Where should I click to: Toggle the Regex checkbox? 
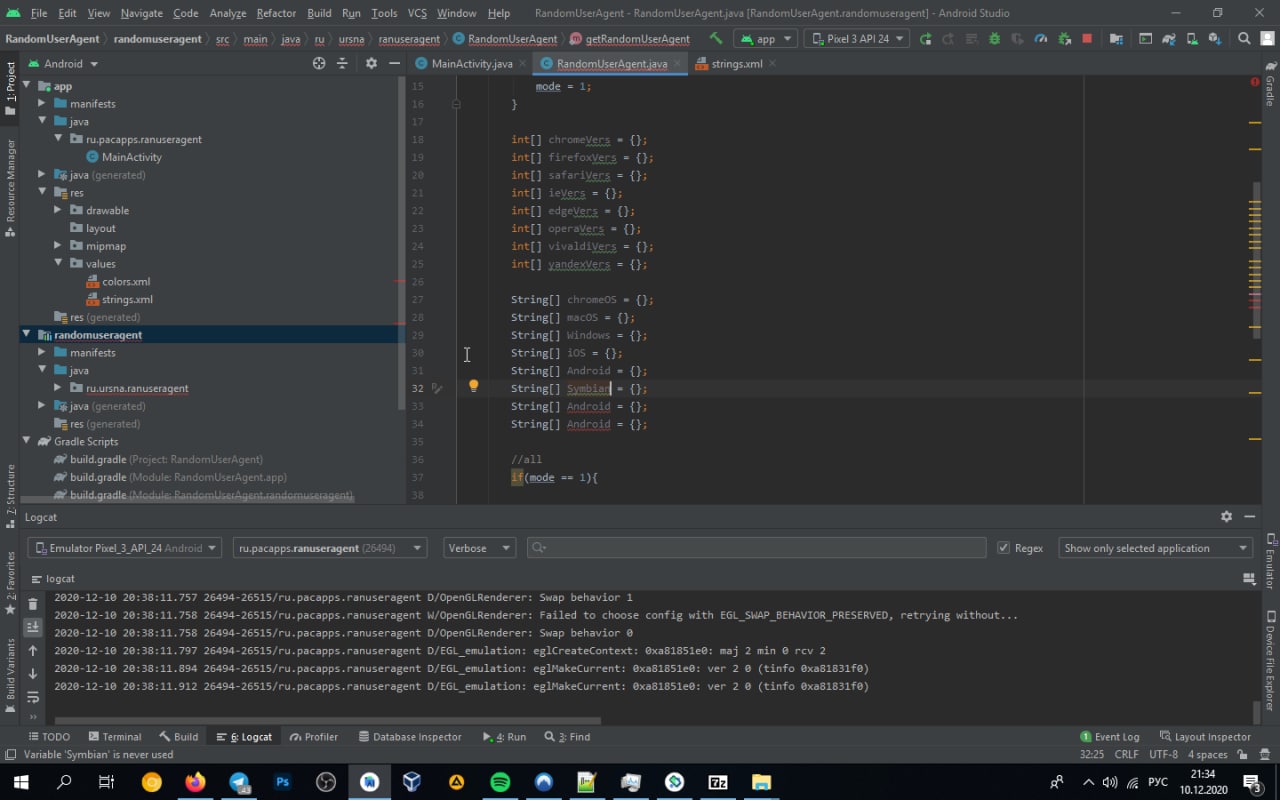pyautogui.click(x=1003, y=548)
